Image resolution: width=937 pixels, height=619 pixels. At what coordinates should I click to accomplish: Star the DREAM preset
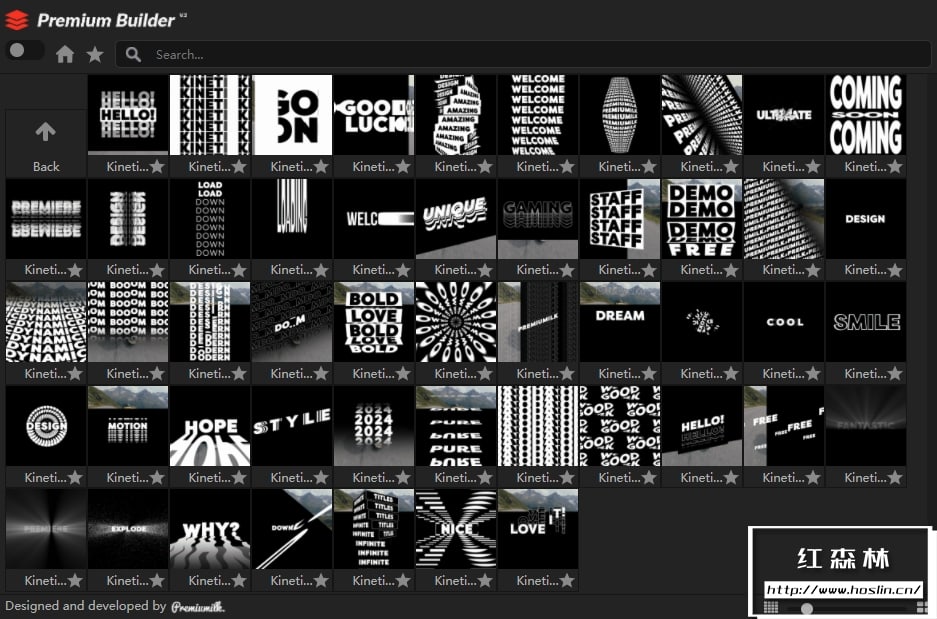tap(649, 374)
